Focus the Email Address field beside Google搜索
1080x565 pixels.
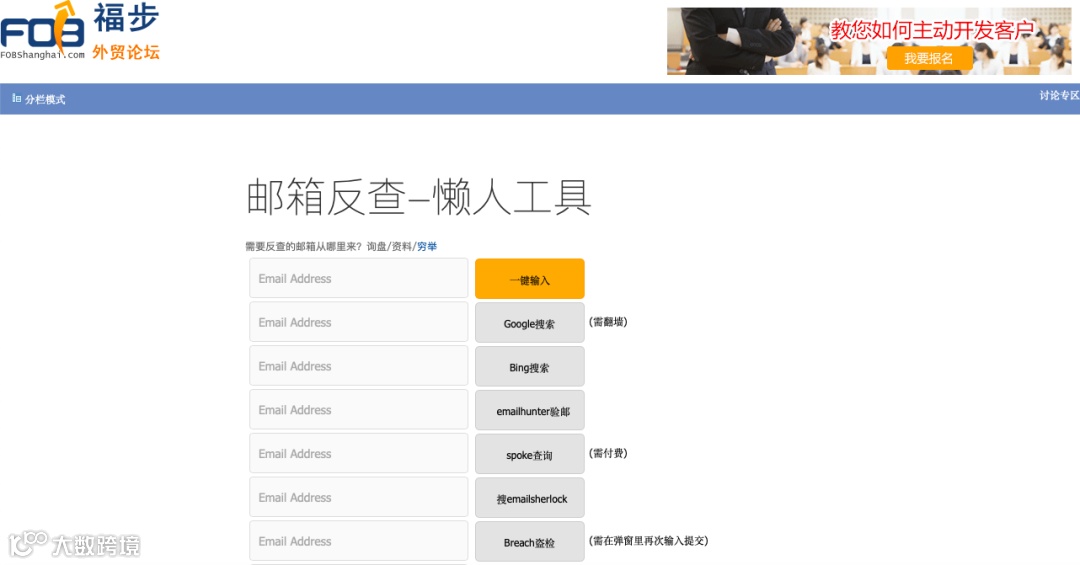click(x=359, y=322)
